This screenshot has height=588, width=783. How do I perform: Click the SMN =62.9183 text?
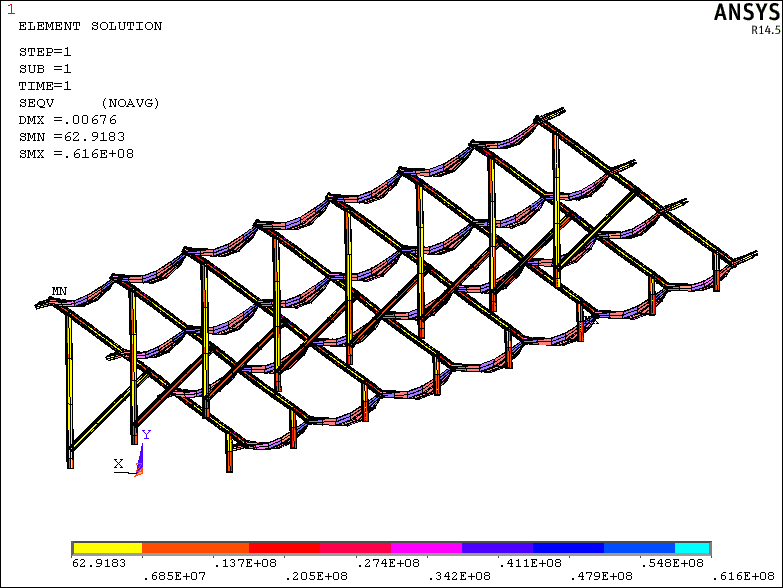point(72,137)
